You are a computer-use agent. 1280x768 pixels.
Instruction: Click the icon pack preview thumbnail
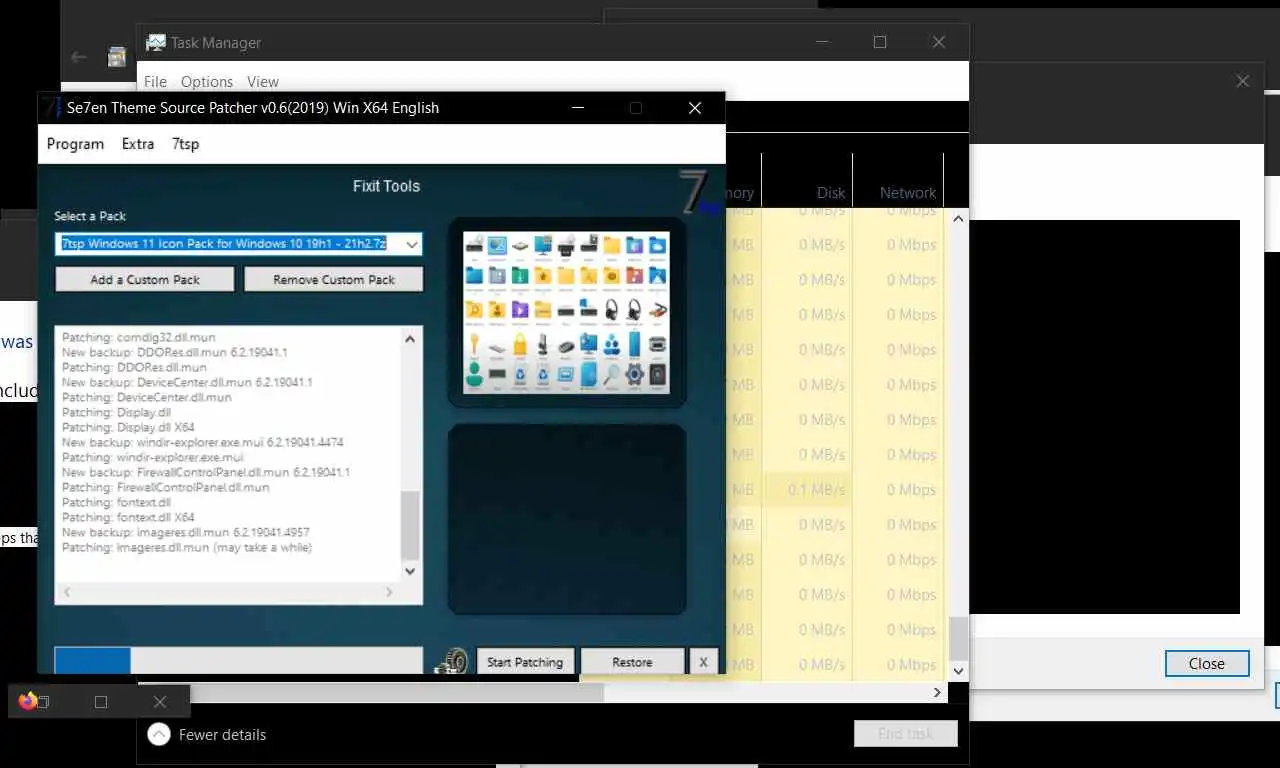(566, 313)
